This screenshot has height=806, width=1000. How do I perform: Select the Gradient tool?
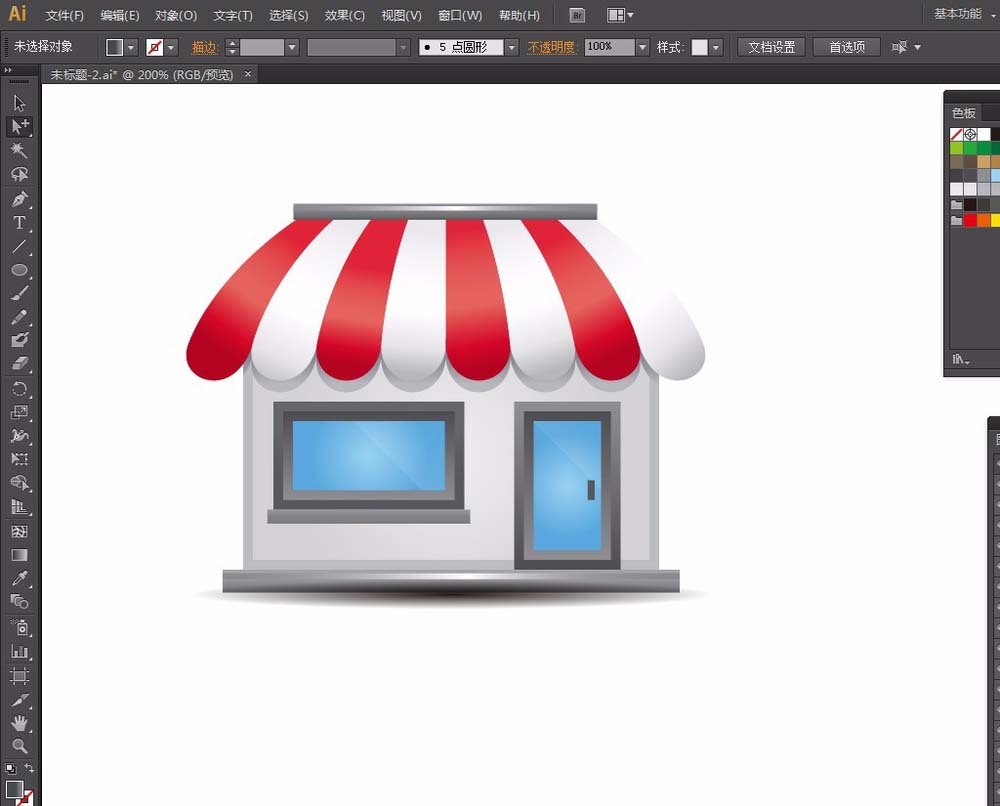point(19,555)
